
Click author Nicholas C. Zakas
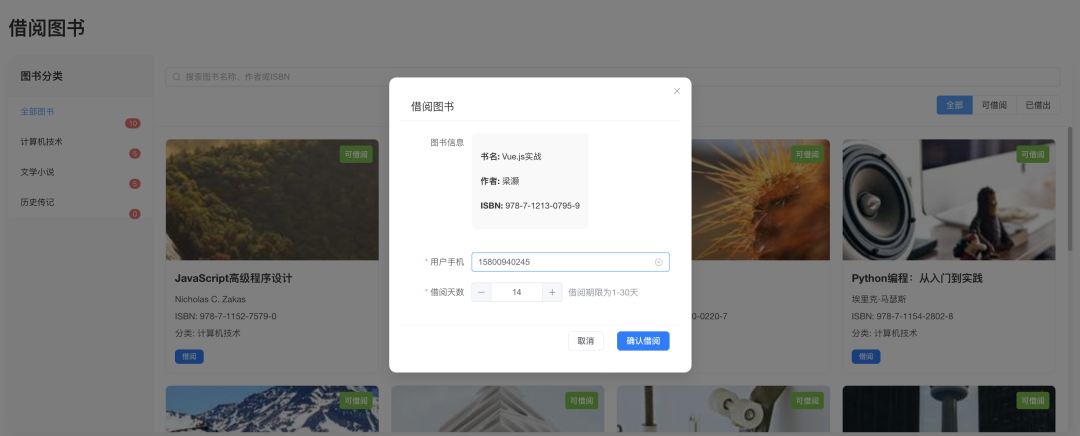[x=211, y=300]
